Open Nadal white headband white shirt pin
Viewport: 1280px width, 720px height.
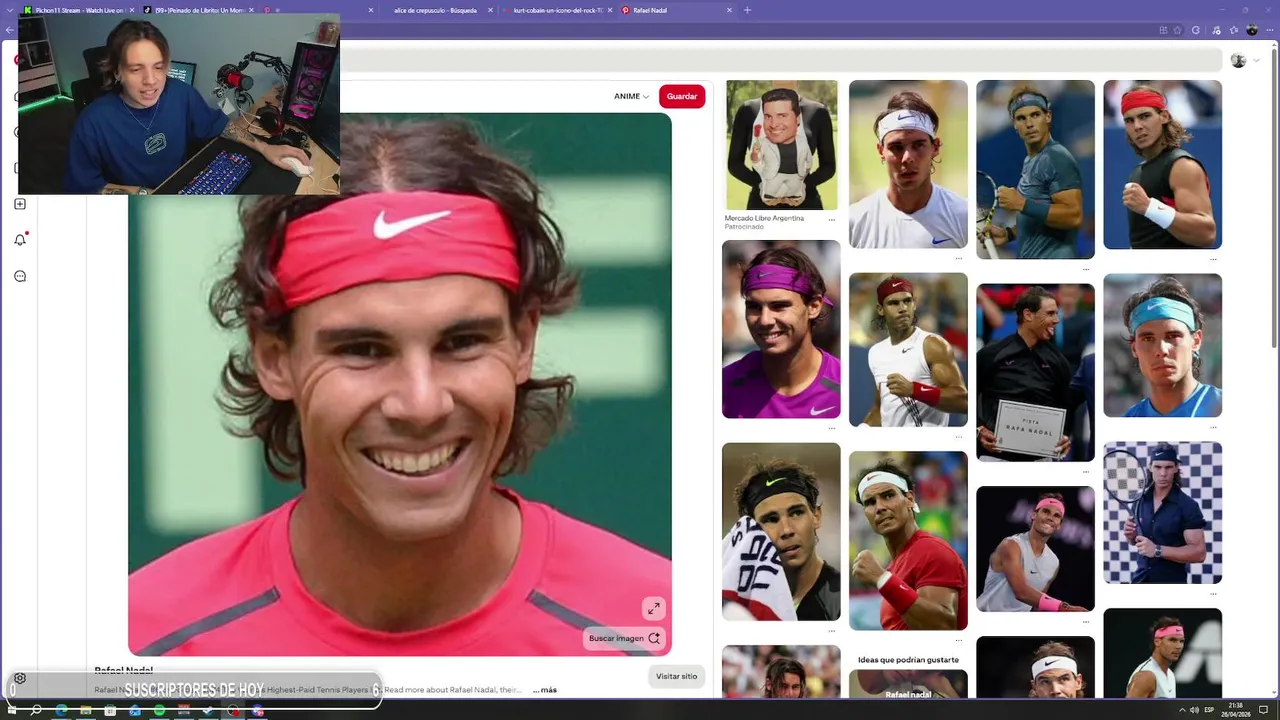pyautogui.click(x=908, y=164)
